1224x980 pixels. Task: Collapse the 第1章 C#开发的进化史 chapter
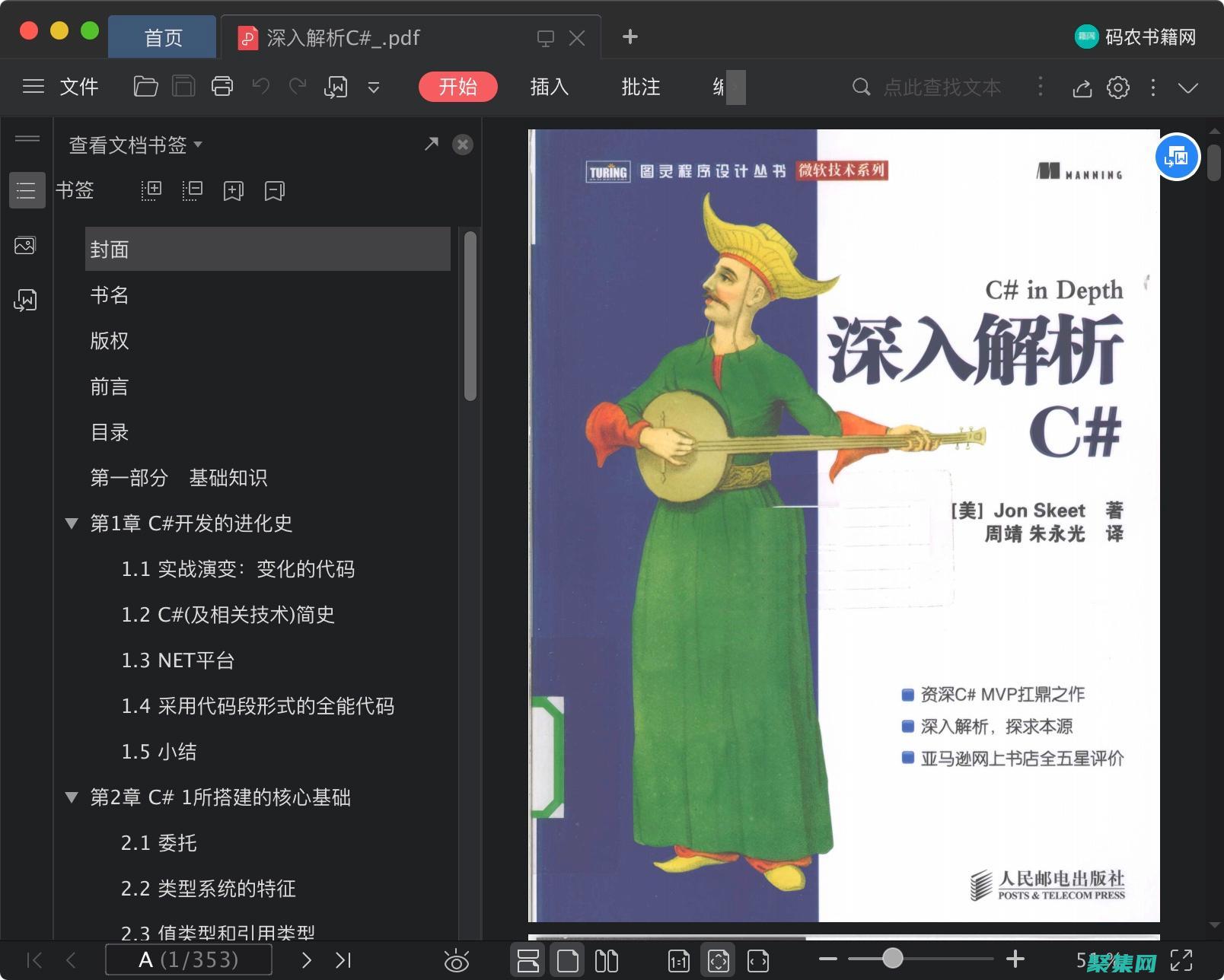click(x=72, y=523)
